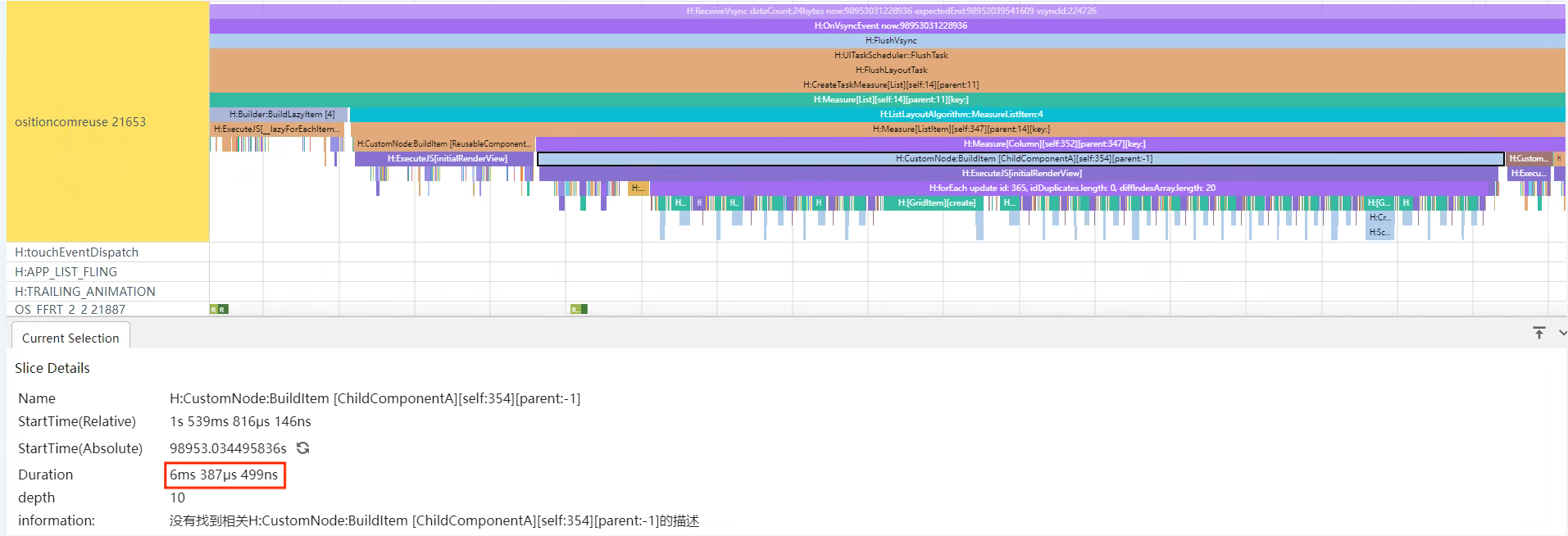Select the H:forEach update id: 365 slice
The image size is (1568, 536).
(x=1070, y=188)
